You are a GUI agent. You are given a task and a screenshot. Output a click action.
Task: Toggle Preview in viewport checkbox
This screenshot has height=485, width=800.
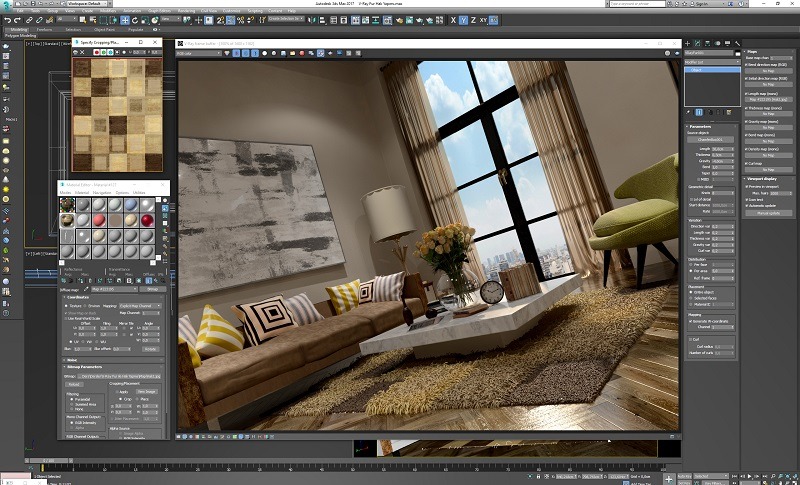745,186
